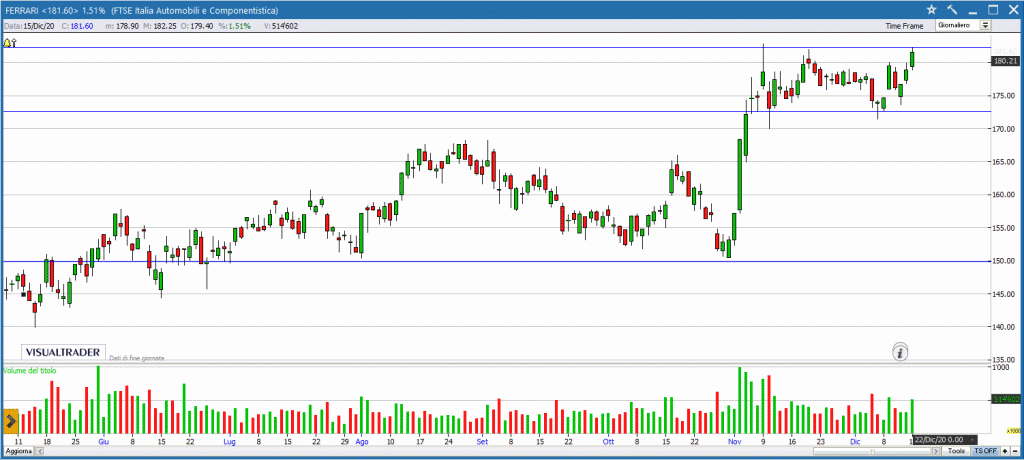Zoom in with the plus button
This screenshot has height=460, width=1024.
(x=1005, y=451)
